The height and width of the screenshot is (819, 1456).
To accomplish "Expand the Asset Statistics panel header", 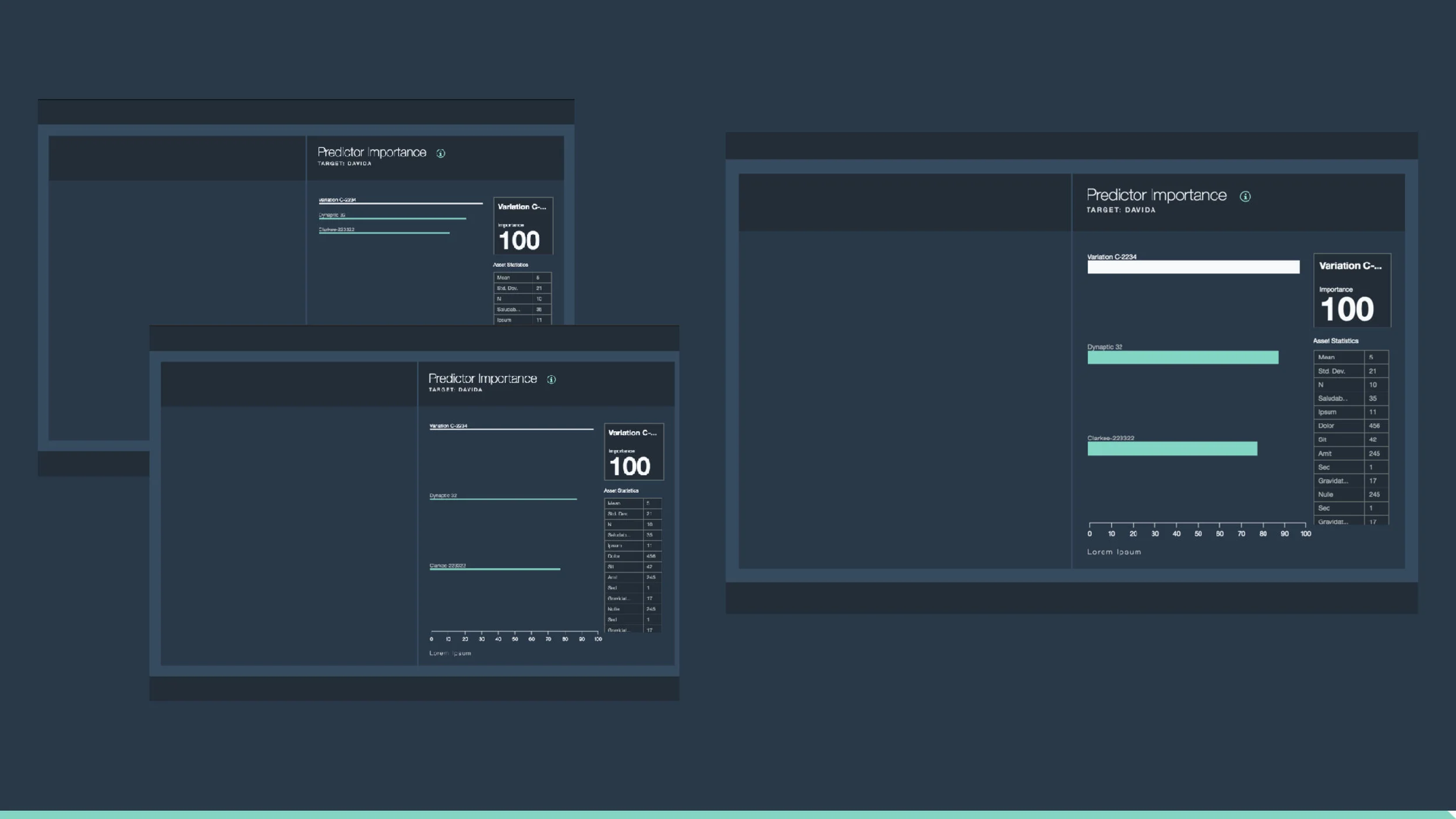I will click(x=1336, y=340).
